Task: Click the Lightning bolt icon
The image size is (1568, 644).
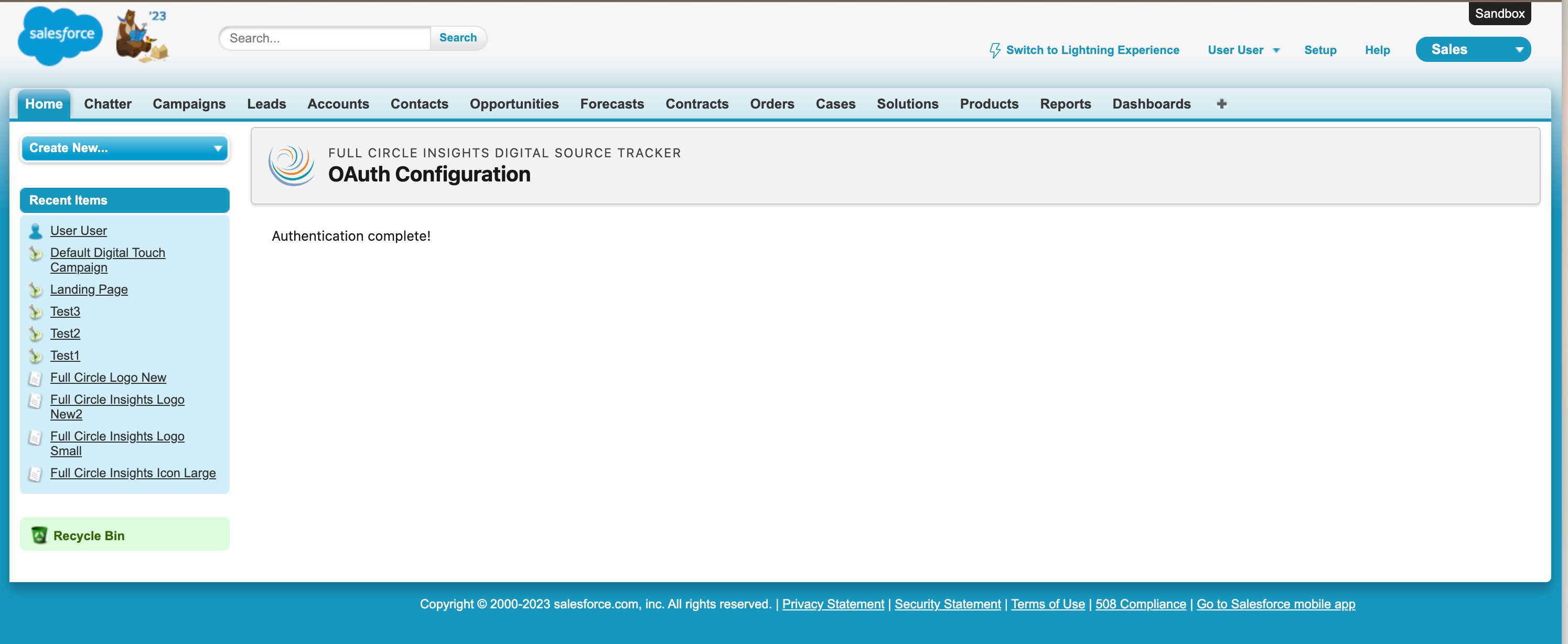Action: click(x=995, y=50)
